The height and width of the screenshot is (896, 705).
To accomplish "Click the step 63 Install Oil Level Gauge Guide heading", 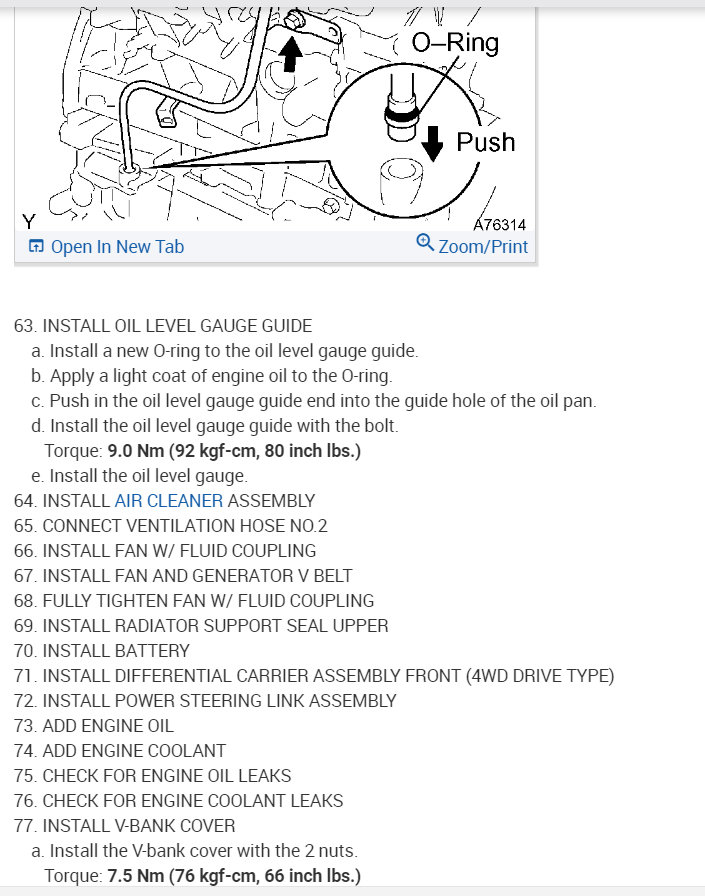I will pyautogui.click(x=163, y=326).
